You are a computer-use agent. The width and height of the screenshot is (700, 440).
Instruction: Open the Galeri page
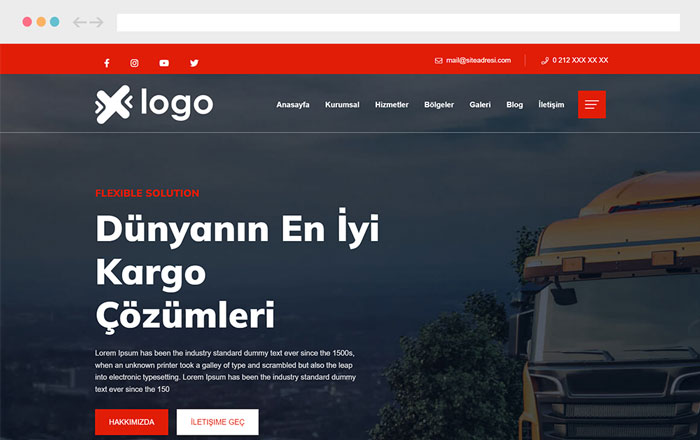(x=480, y=105)
